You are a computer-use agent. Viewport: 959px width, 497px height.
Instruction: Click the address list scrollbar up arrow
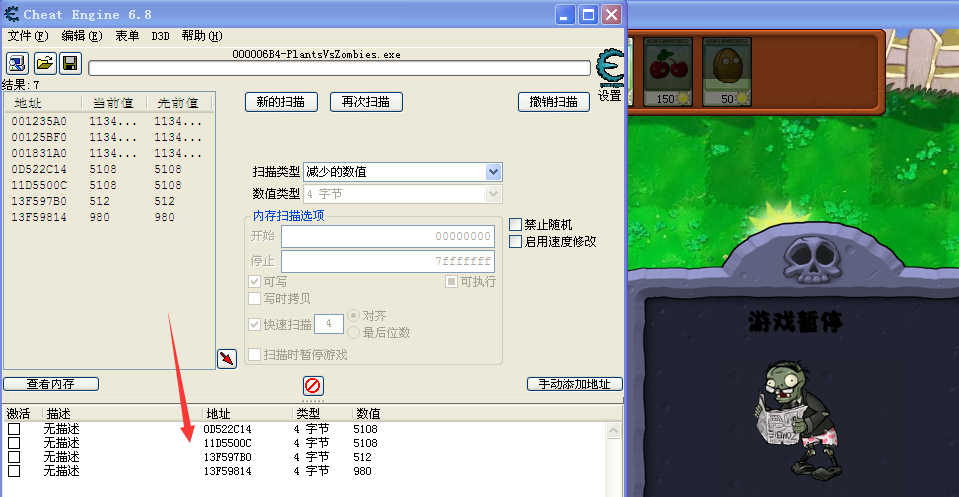(x=613, y=431)
